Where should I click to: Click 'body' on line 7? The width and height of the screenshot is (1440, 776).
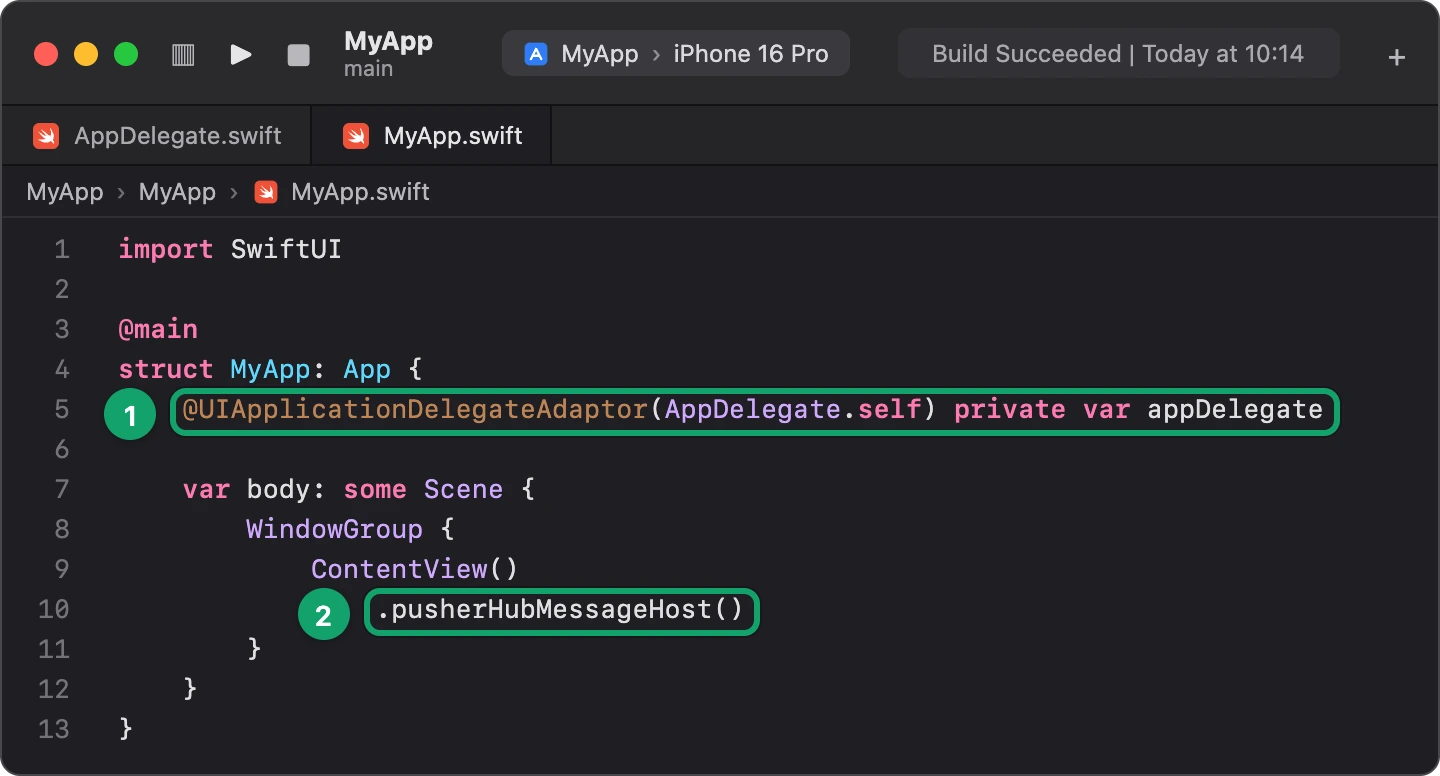click(279, 489)
